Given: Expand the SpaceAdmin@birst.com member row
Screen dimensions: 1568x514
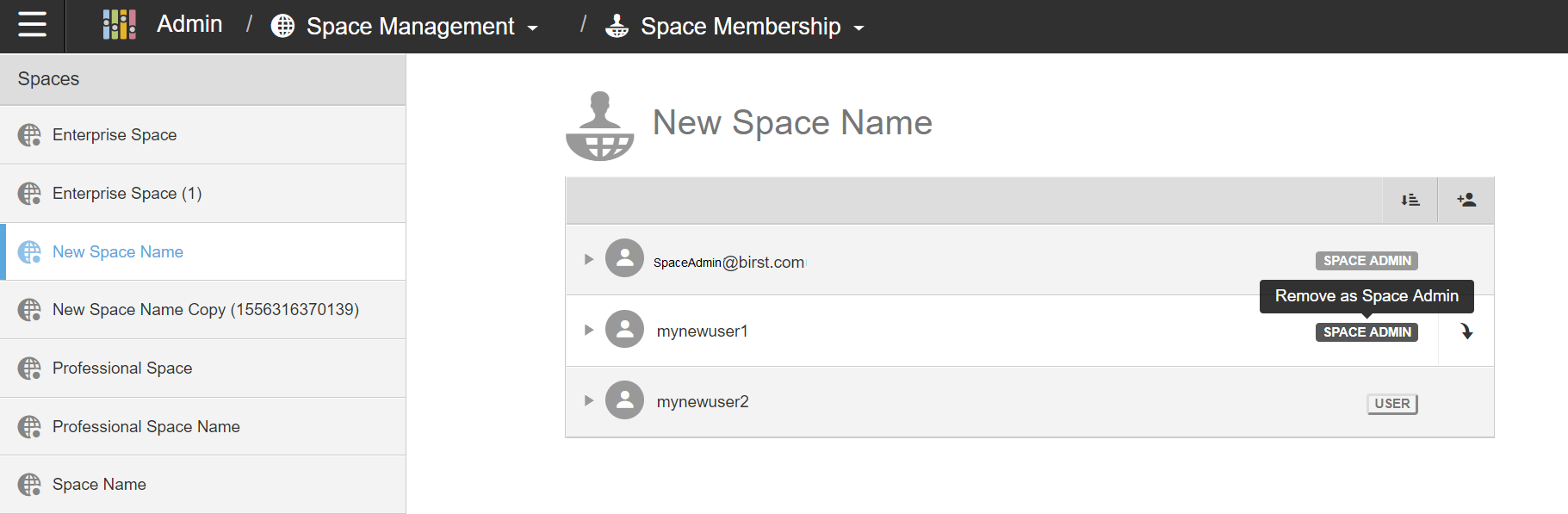Looking at the screenshot, I should tap(589, 259).
